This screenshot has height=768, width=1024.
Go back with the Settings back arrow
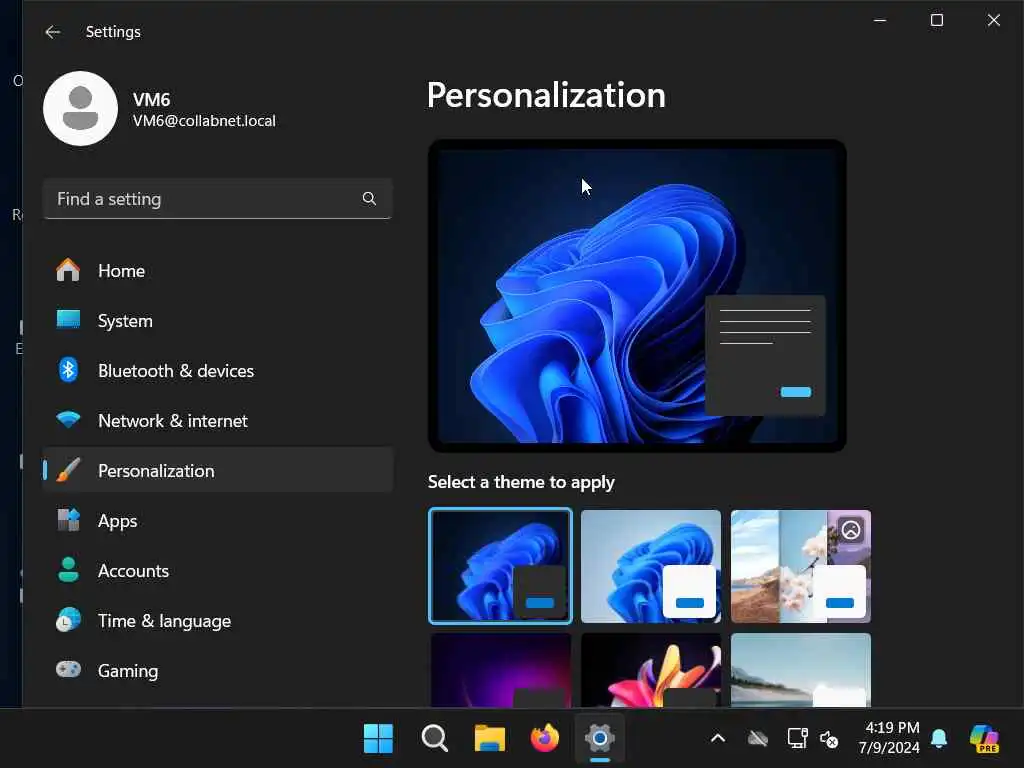coord(52,31)
